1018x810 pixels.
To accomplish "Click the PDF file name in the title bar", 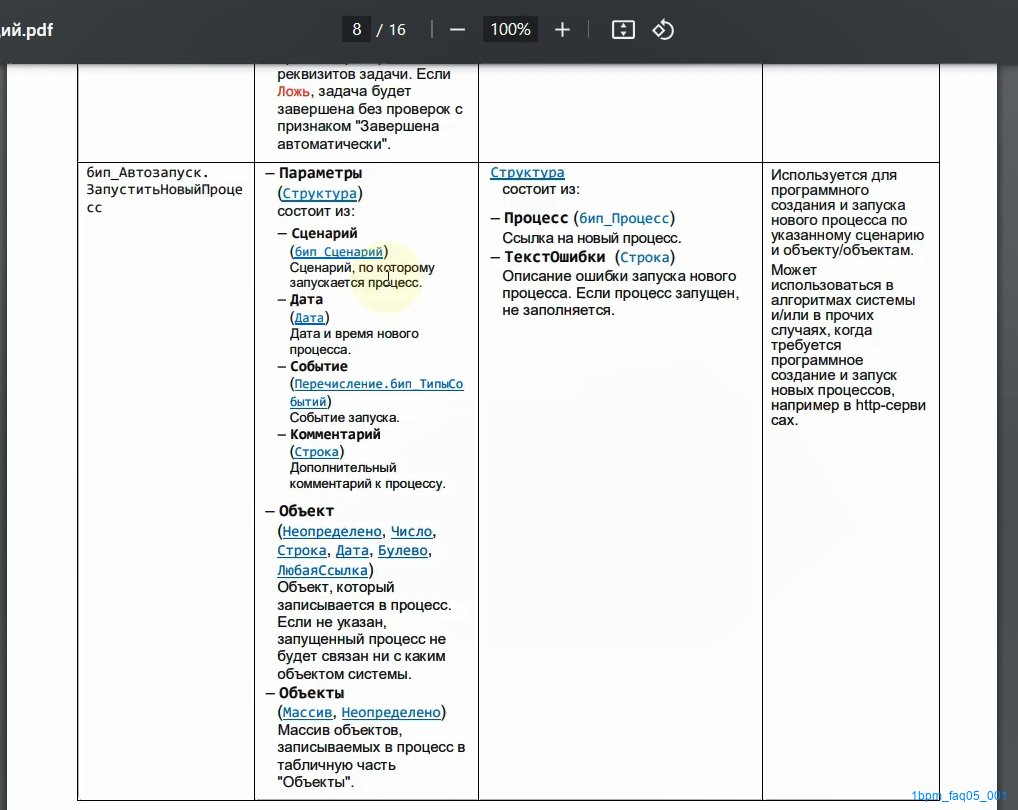I will 27,29.
